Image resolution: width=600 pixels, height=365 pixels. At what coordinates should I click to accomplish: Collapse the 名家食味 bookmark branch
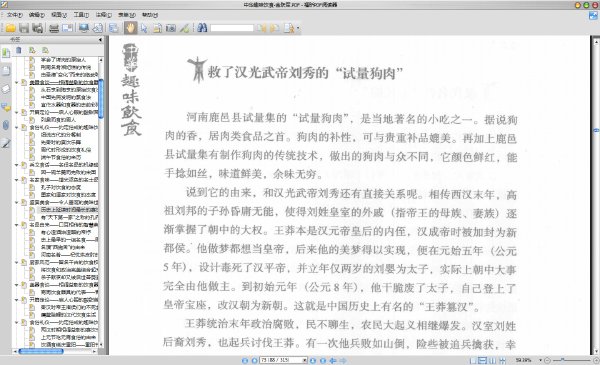click(x=16, y=180)
